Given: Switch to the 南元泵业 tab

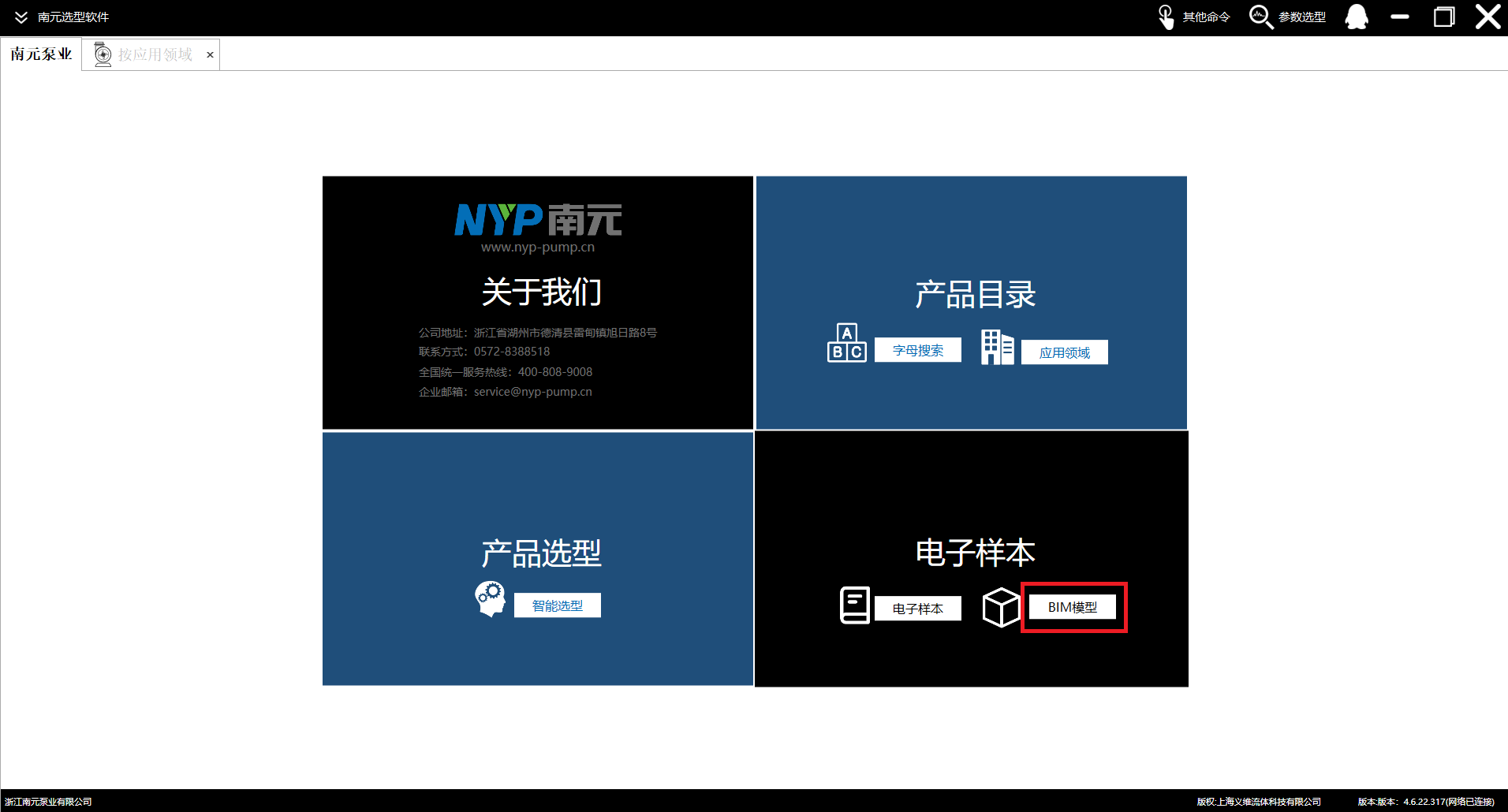Looking at the screenshot, I should click(x=41, y=54).
